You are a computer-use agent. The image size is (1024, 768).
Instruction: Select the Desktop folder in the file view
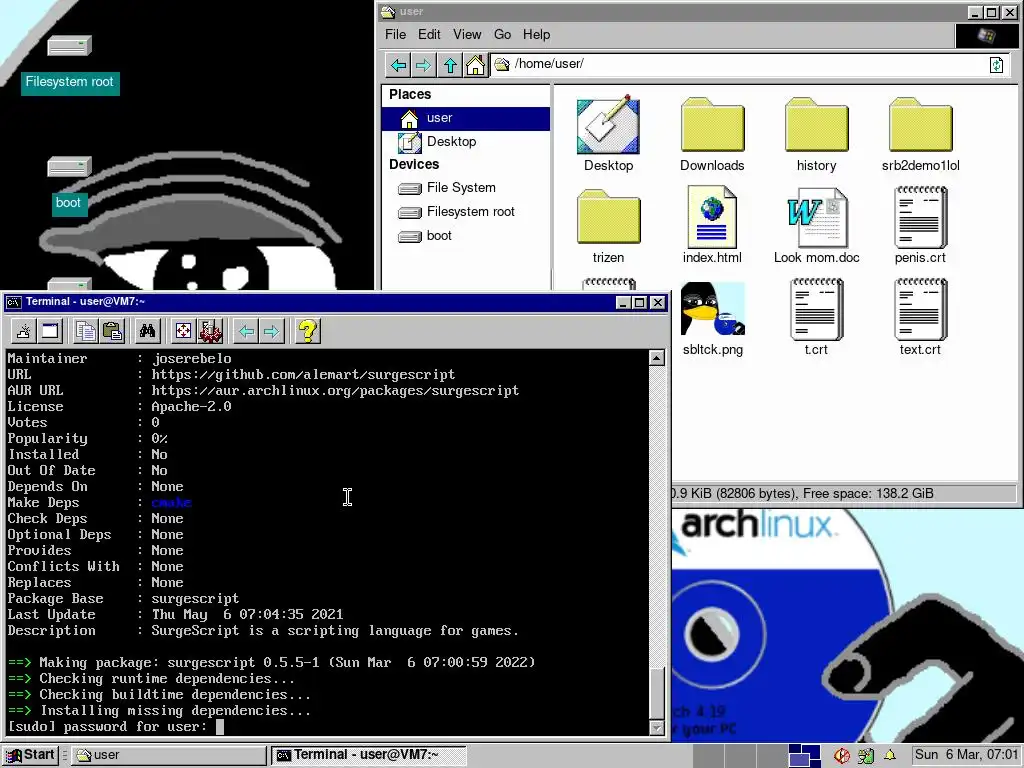click(608, 135)
